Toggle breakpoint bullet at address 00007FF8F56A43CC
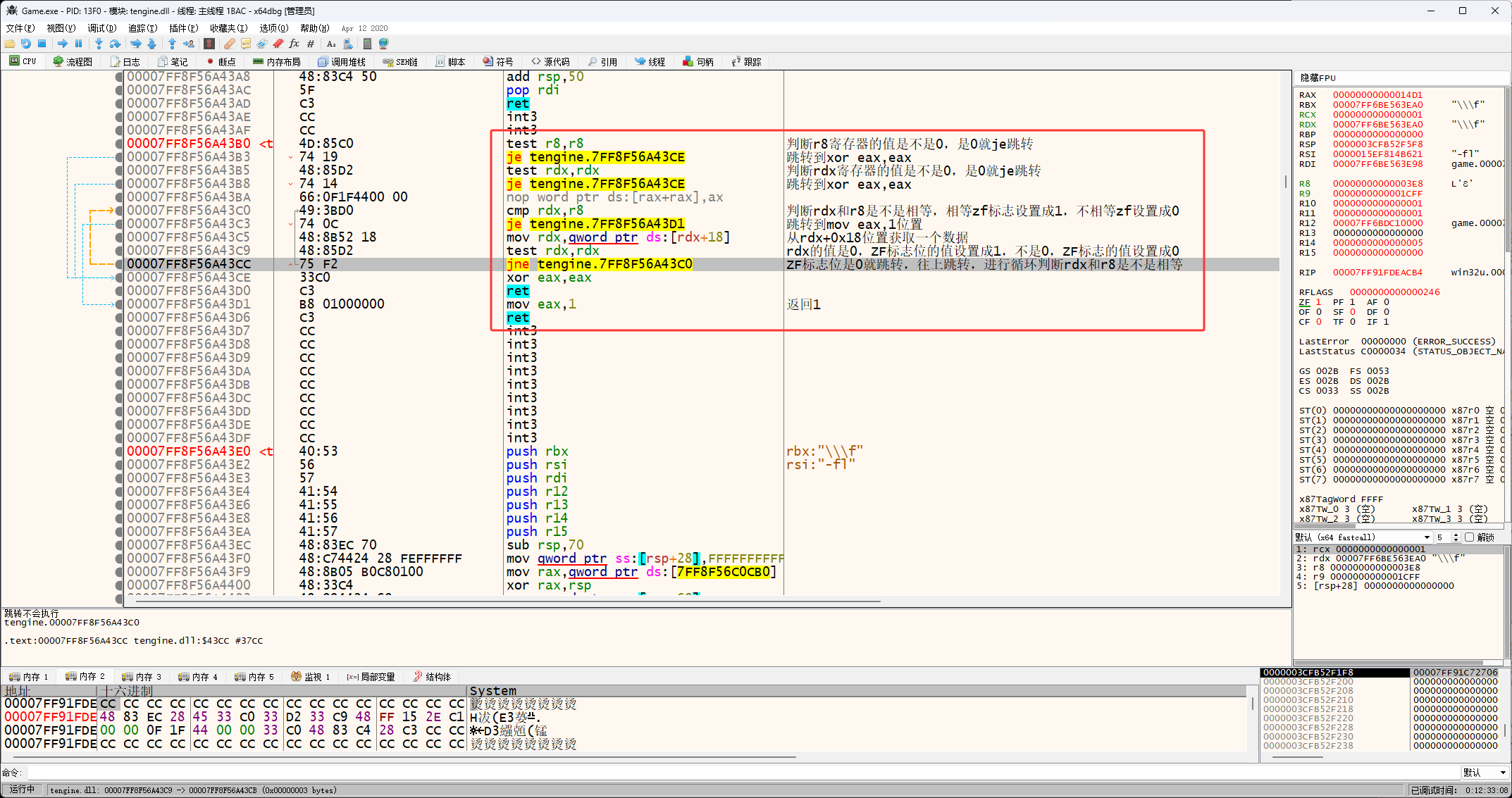The width and height of the screenshot is (1512, 798). pos(119,264)
